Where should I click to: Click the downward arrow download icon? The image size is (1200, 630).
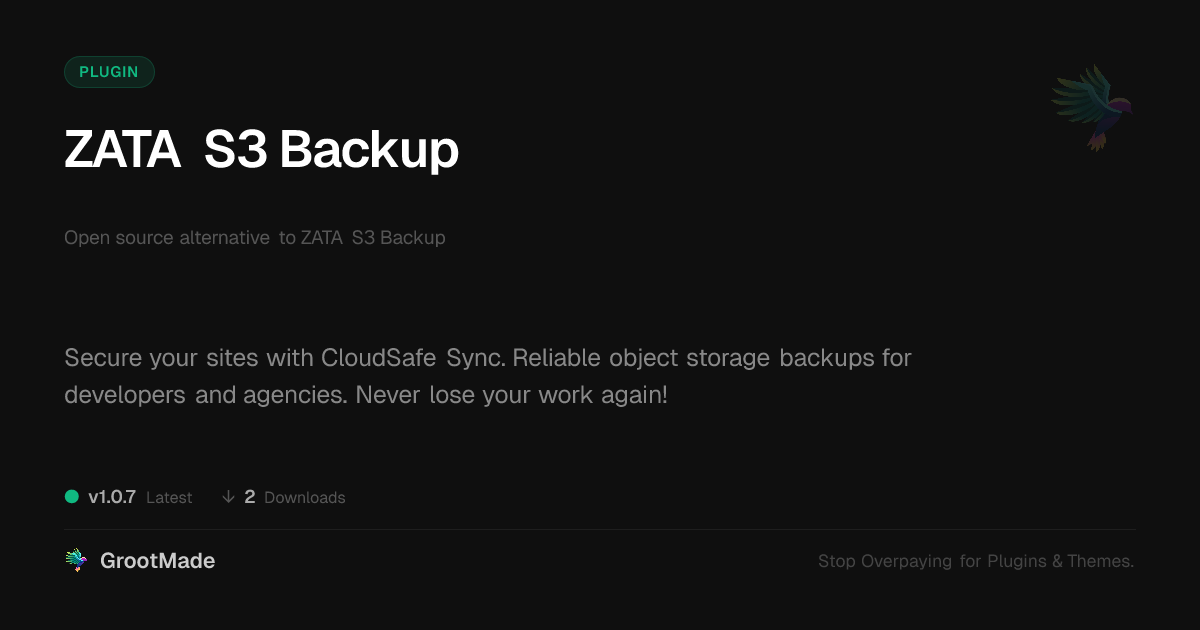[228, 497]
